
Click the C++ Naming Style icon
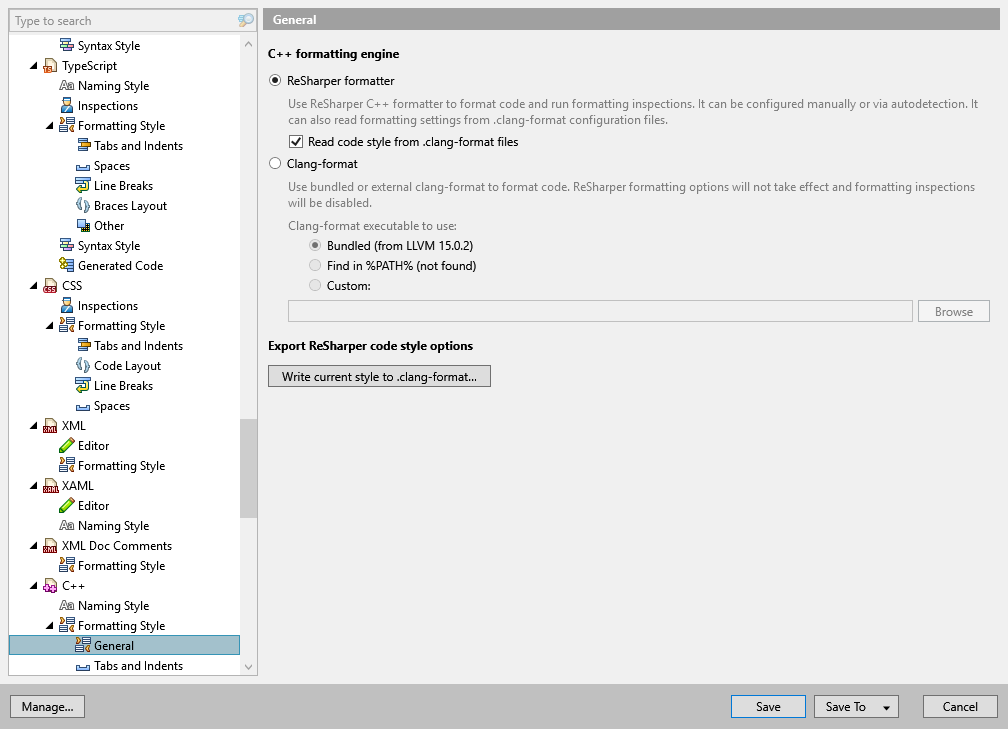66,606
